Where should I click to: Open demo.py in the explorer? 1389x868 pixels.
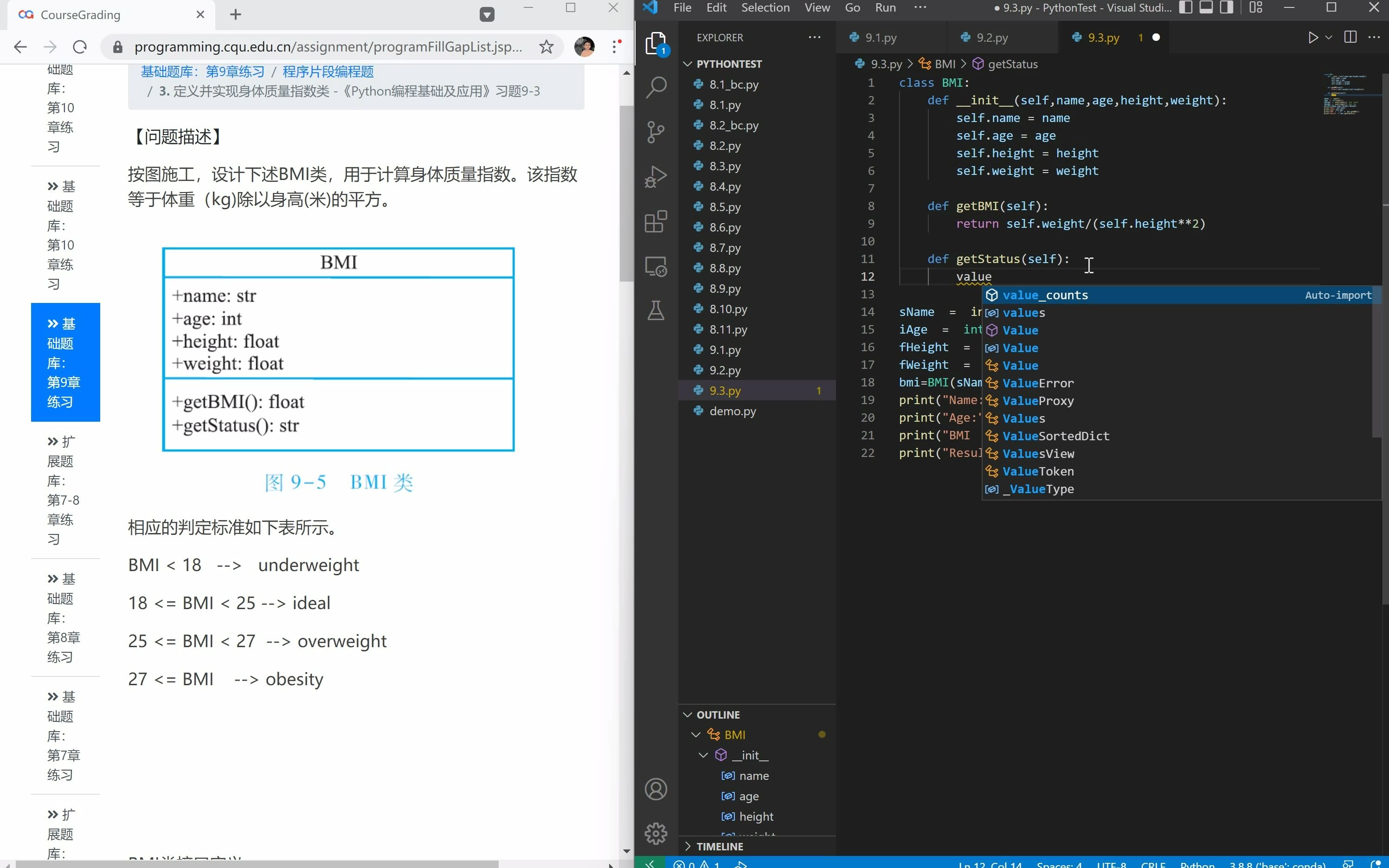(733, 411)
